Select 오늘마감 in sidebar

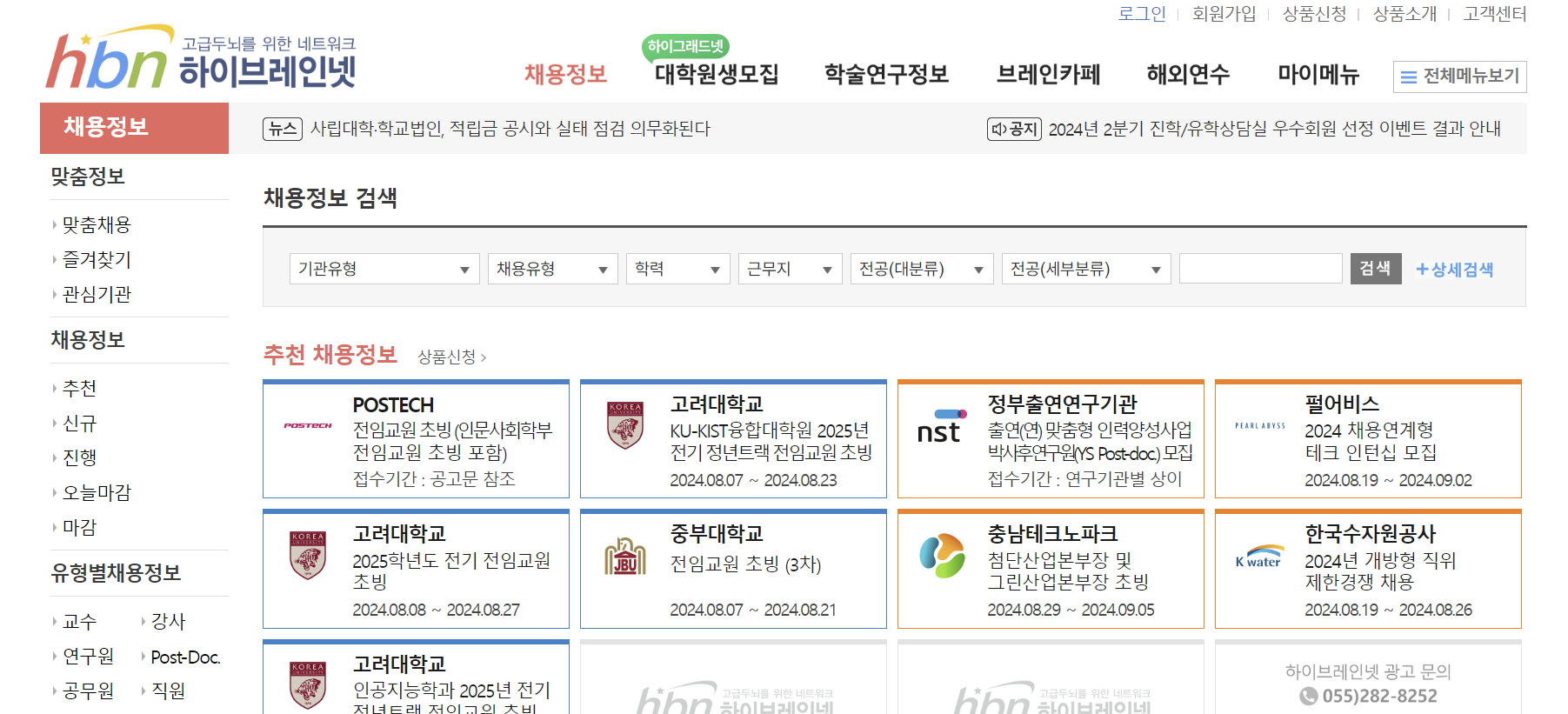click(x=97, y=492)
